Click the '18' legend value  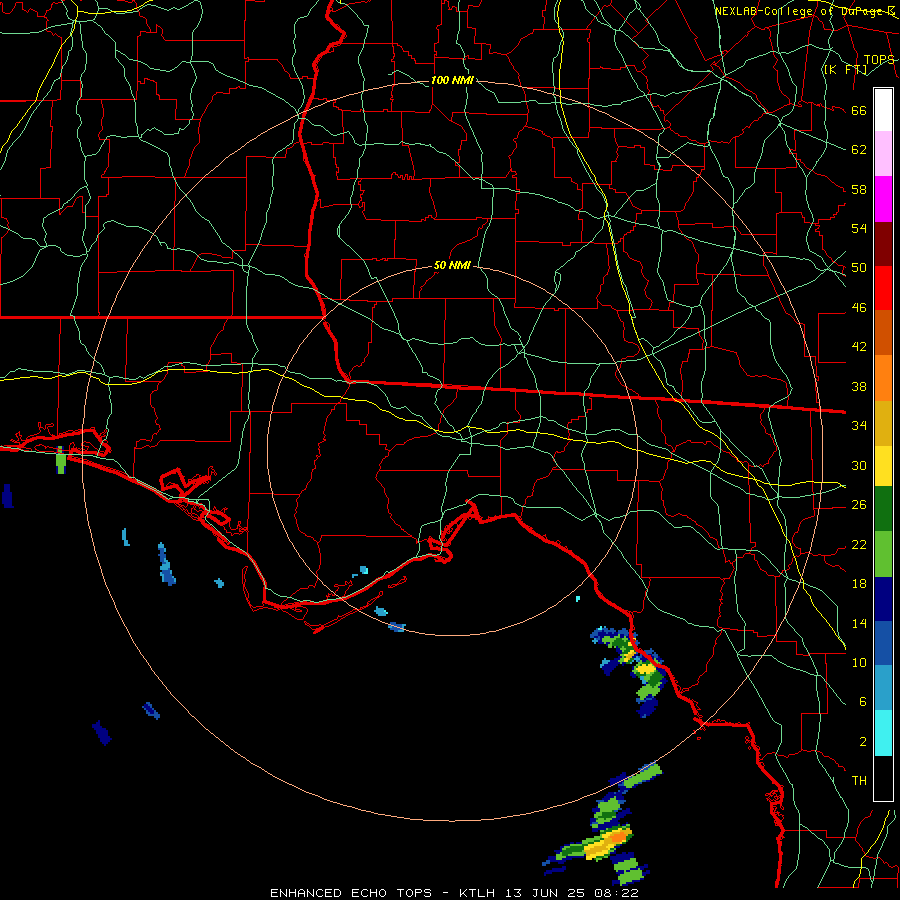tap(859, 583)
